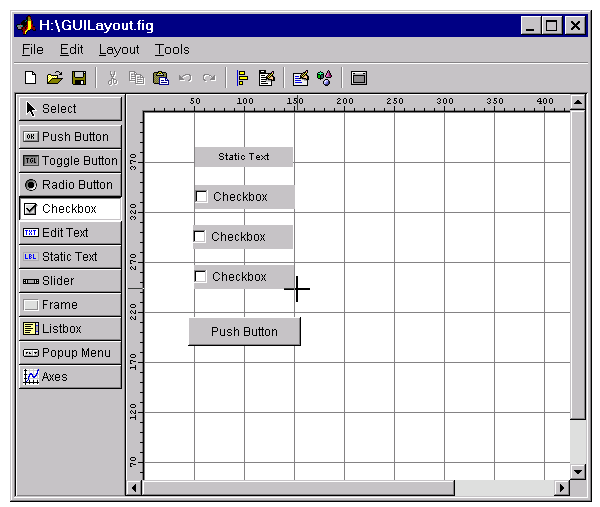Click the Cut scissors icon

coord(112,78)
